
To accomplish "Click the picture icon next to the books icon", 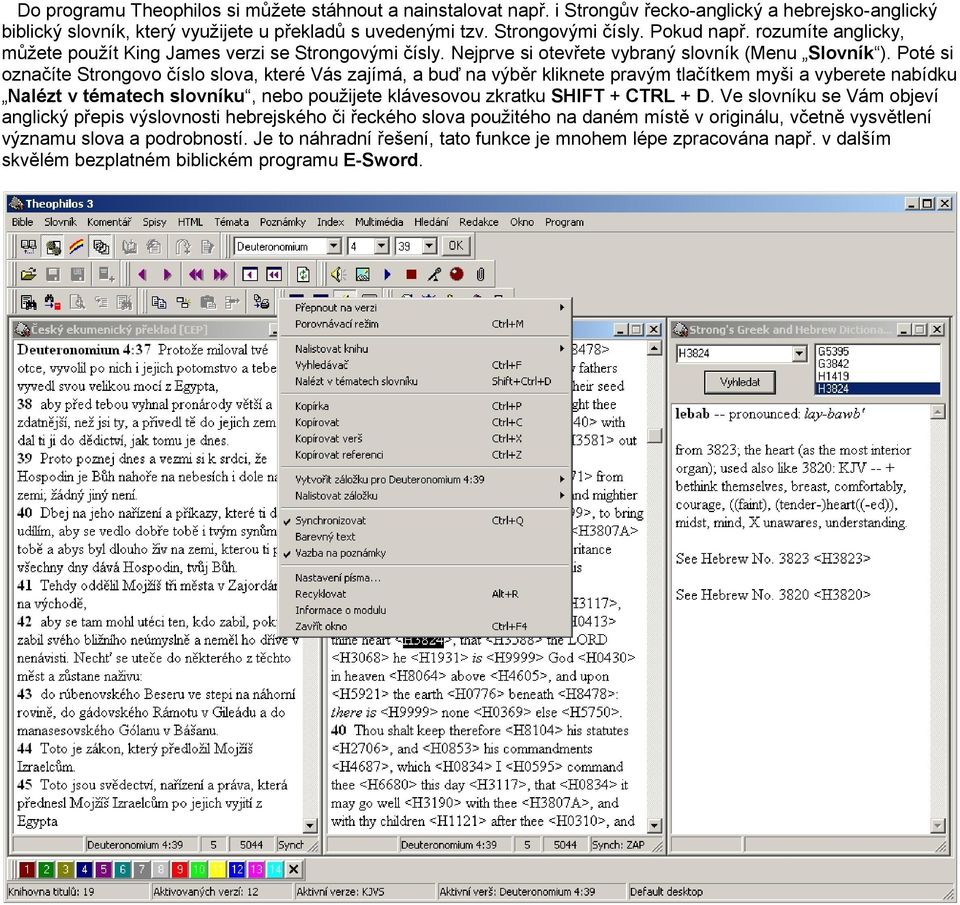I will pyautogui.click(x=53, y=247).
